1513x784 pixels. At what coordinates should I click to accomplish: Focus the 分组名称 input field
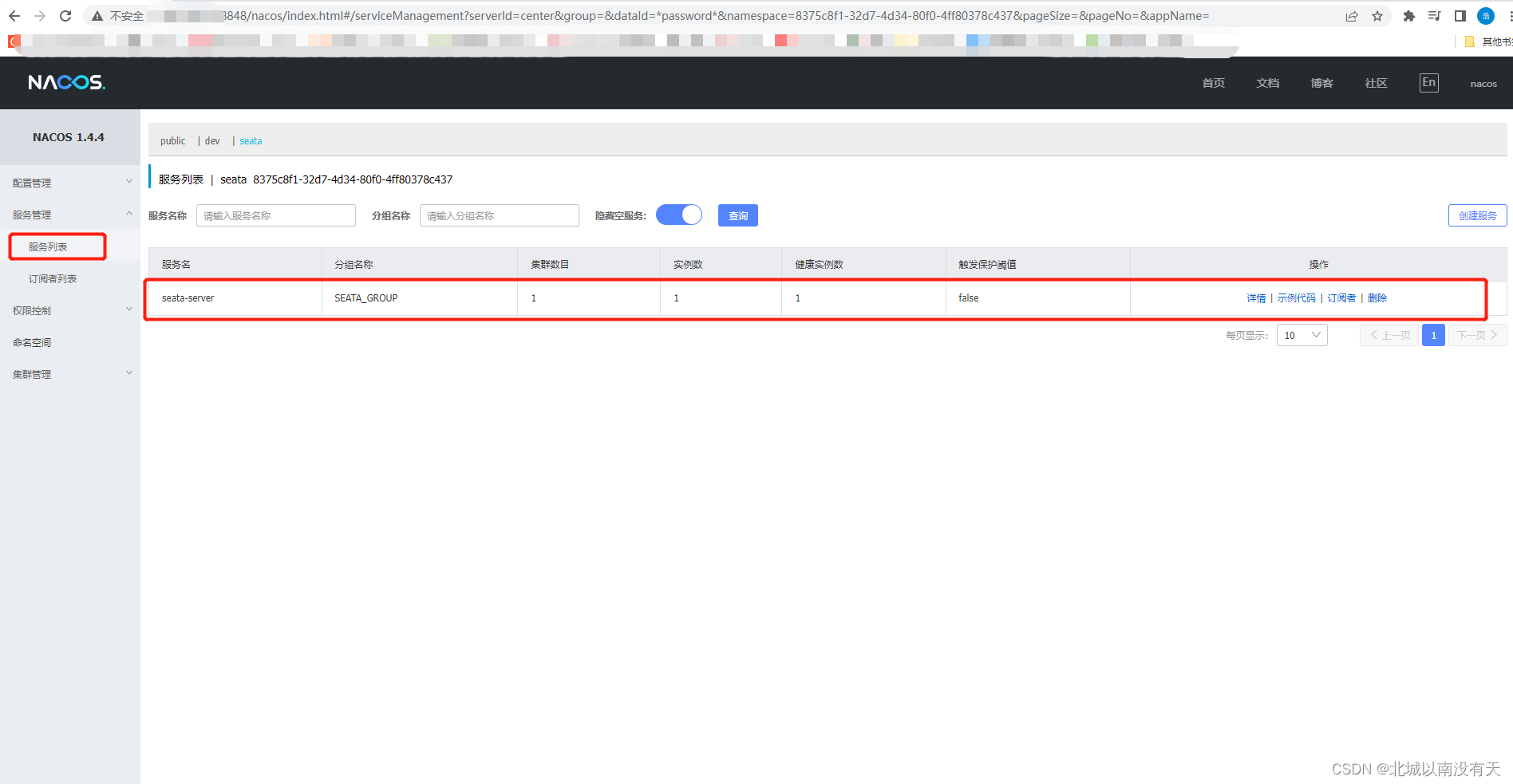tap(500, 215)
